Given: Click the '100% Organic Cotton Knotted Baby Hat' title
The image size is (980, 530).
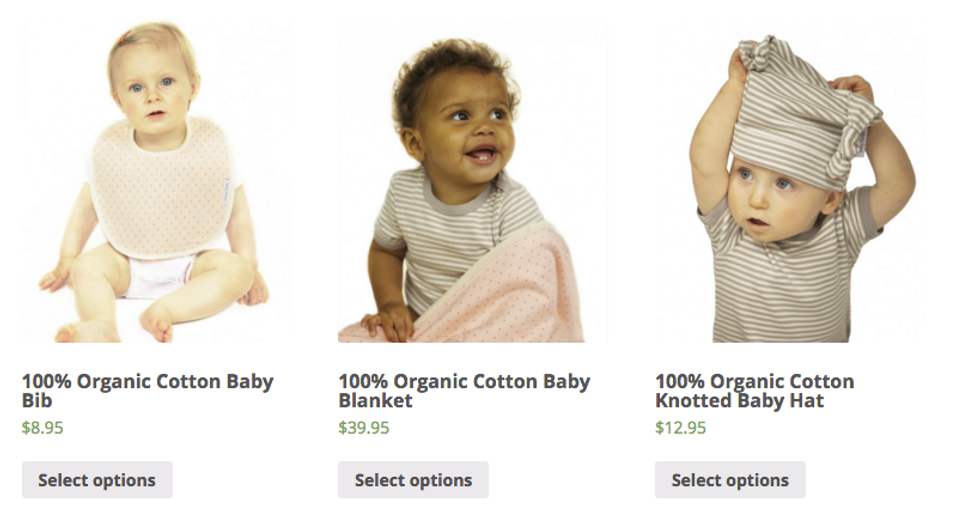Looking at the screenshot, I should pos(754,391).
